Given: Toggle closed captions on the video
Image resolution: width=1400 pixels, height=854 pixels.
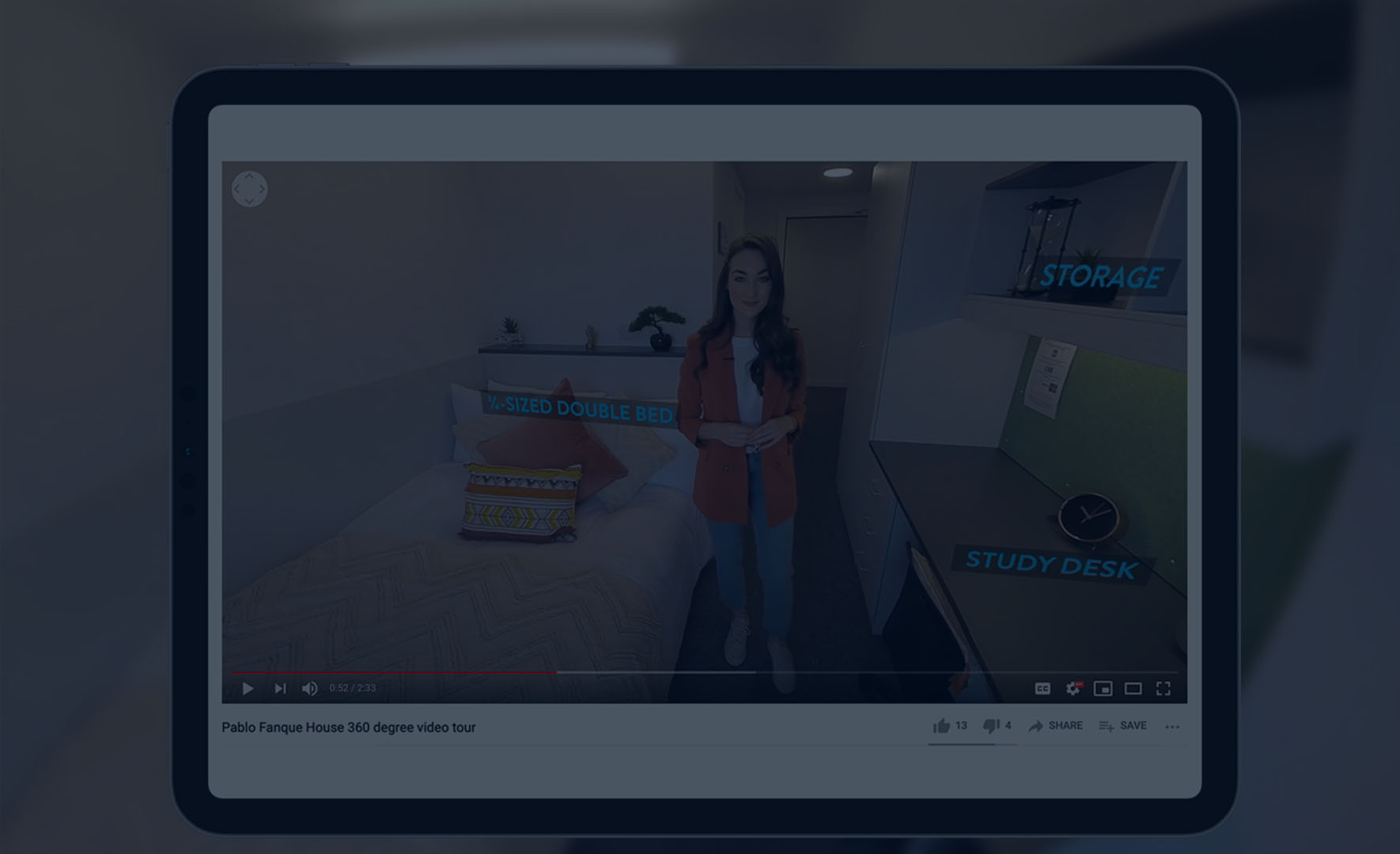Looking at the screenshot, I should tap(1042, 689).
